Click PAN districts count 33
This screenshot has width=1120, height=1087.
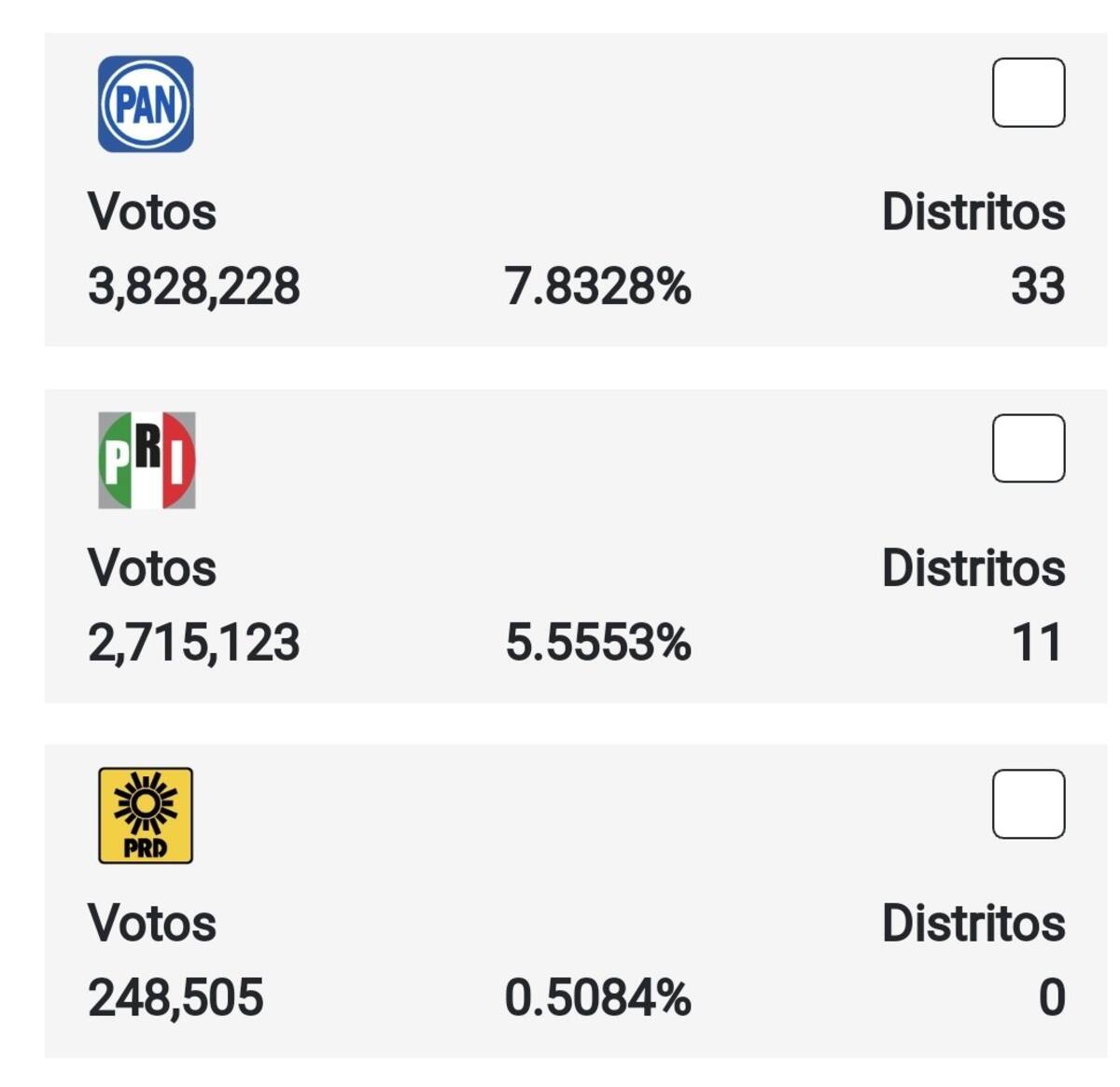click(1038, 286)
